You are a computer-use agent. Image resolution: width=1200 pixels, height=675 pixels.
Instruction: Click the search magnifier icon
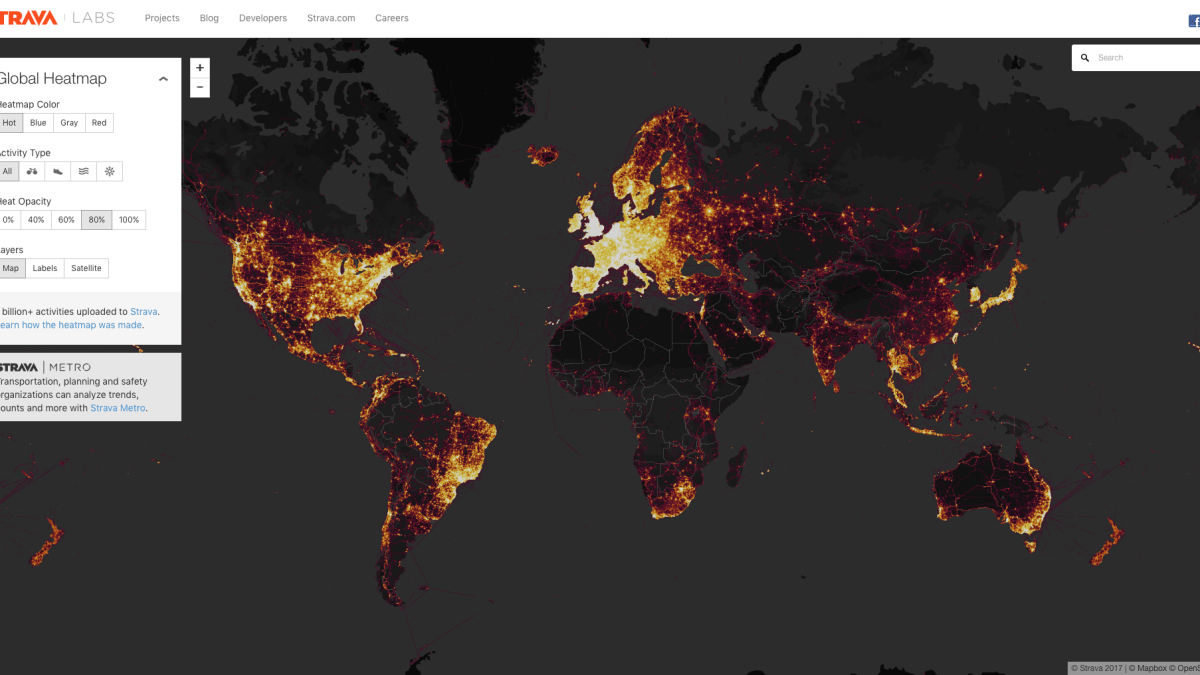pos(1085,58)
